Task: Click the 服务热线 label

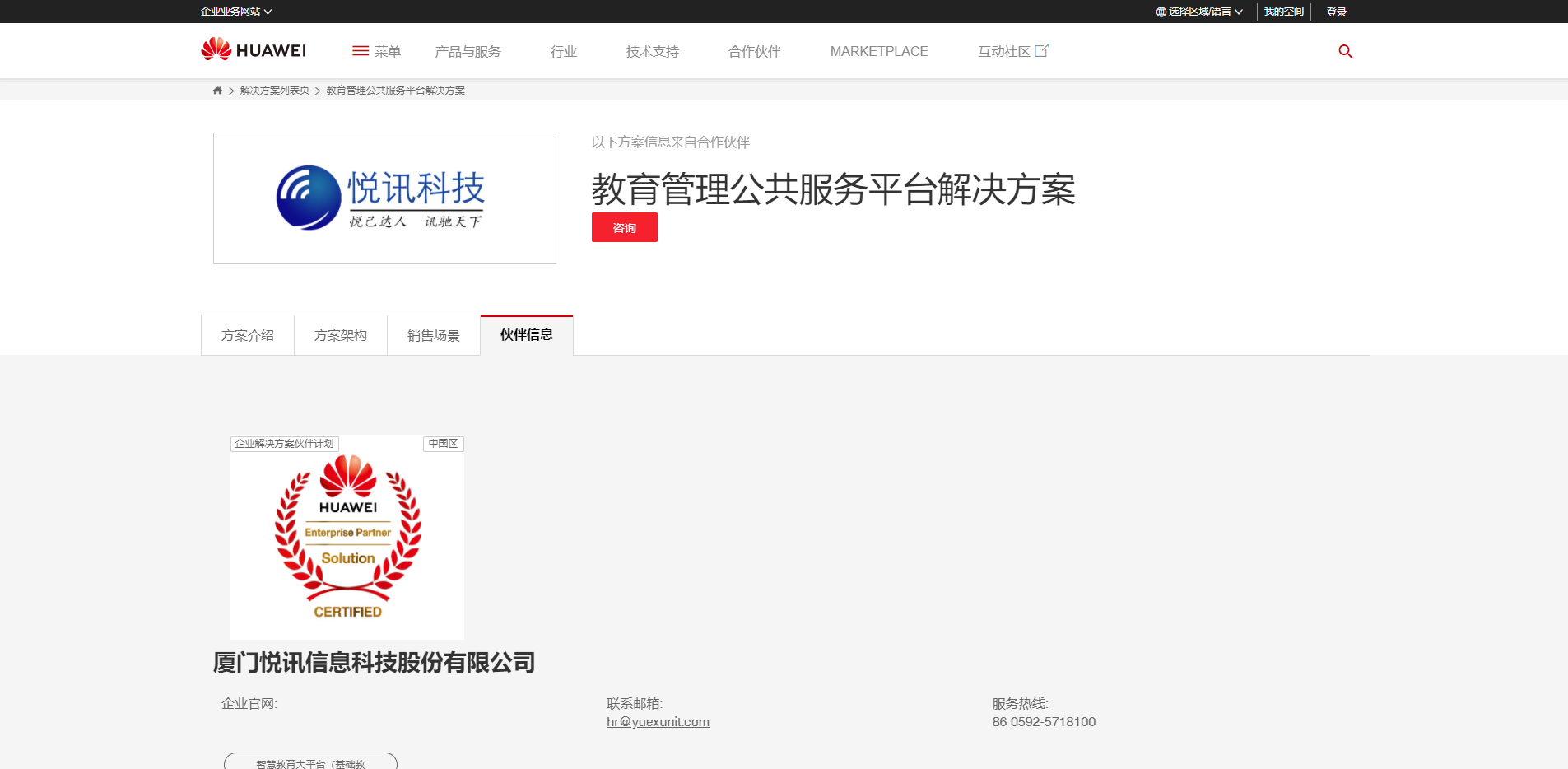Action: (1020, 704)
